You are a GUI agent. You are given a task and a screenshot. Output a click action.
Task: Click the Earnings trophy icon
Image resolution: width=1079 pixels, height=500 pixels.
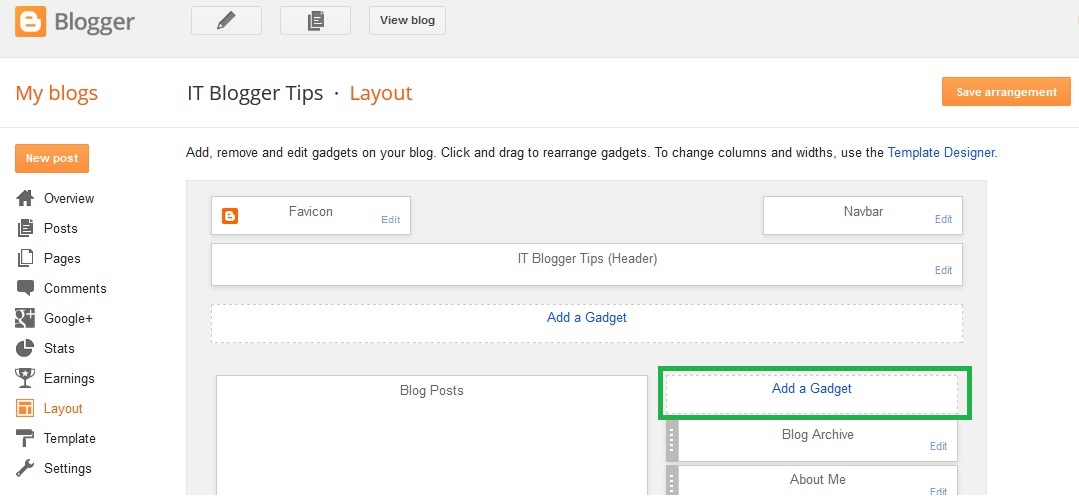[x=25, y=378]
